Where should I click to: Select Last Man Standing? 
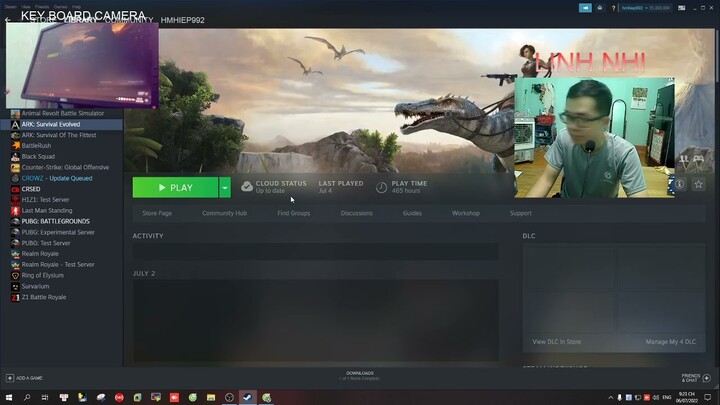pyautogui.click(x=47, y=211)
